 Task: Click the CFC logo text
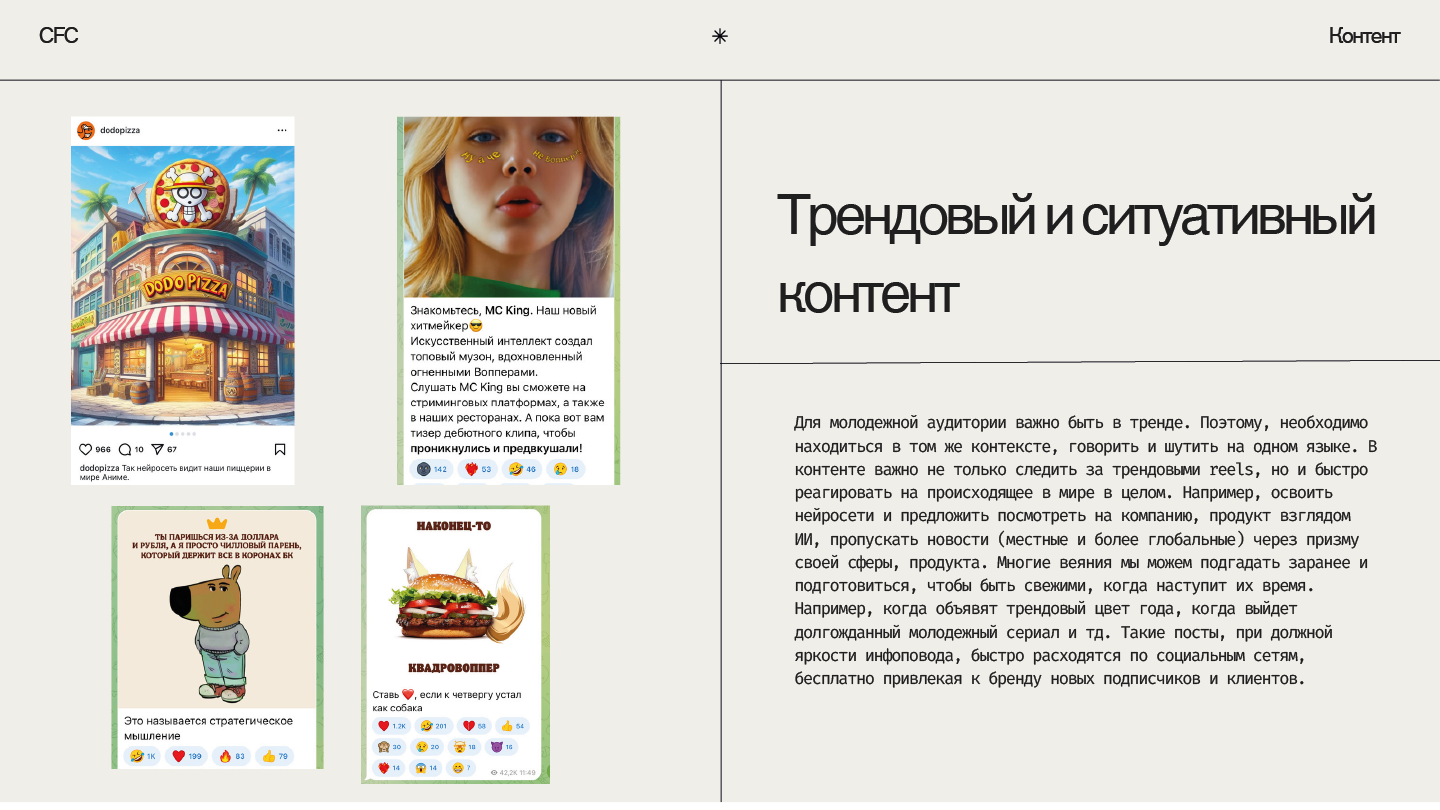point(58,36)
